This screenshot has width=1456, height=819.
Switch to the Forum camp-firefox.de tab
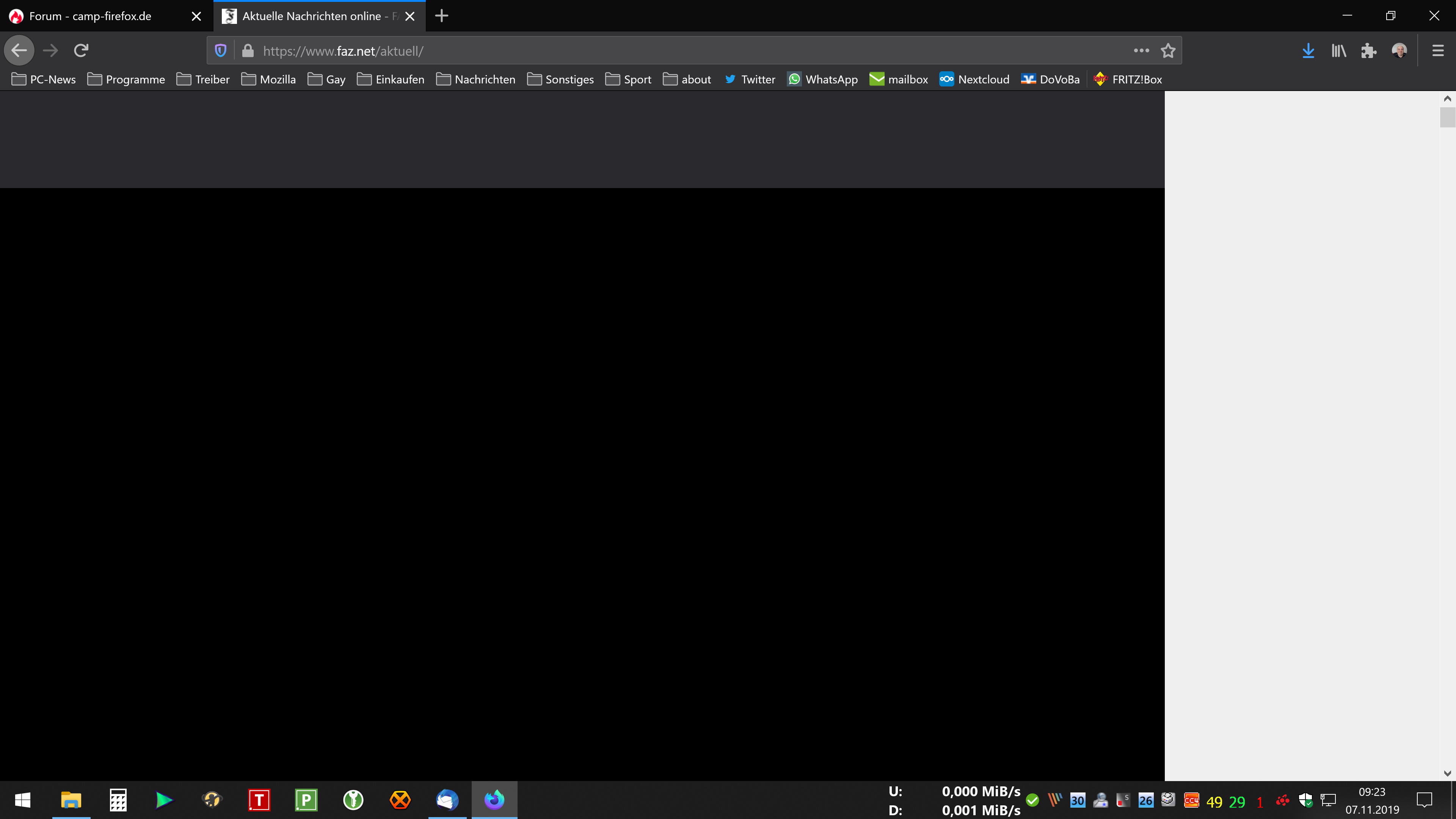(91, 16)
